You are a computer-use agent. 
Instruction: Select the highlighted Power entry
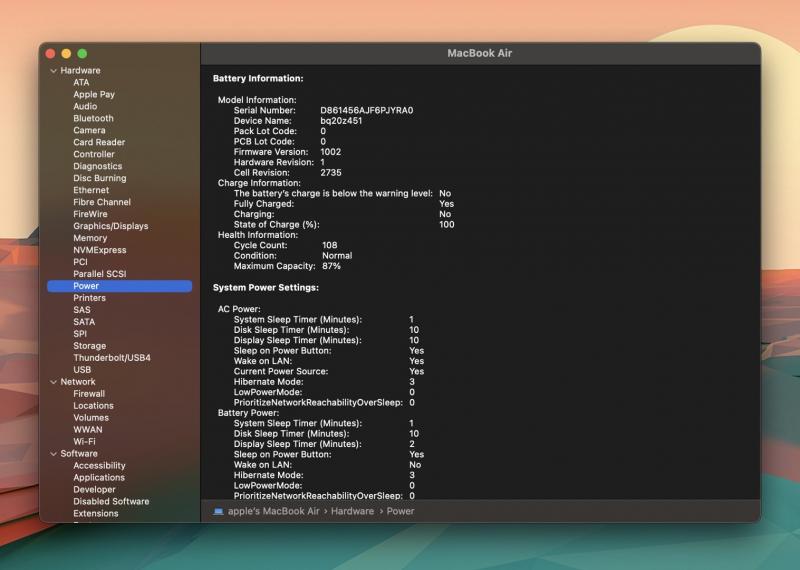click(119, 286)
